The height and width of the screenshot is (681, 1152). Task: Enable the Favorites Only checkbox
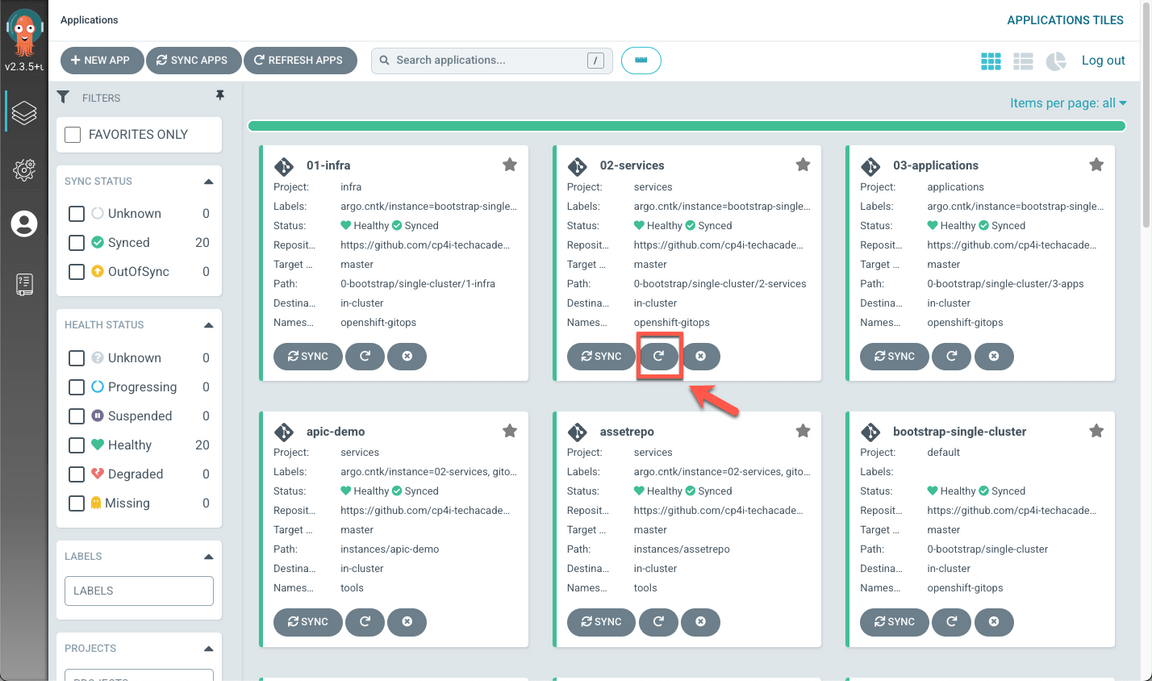[x=73, y=135]
